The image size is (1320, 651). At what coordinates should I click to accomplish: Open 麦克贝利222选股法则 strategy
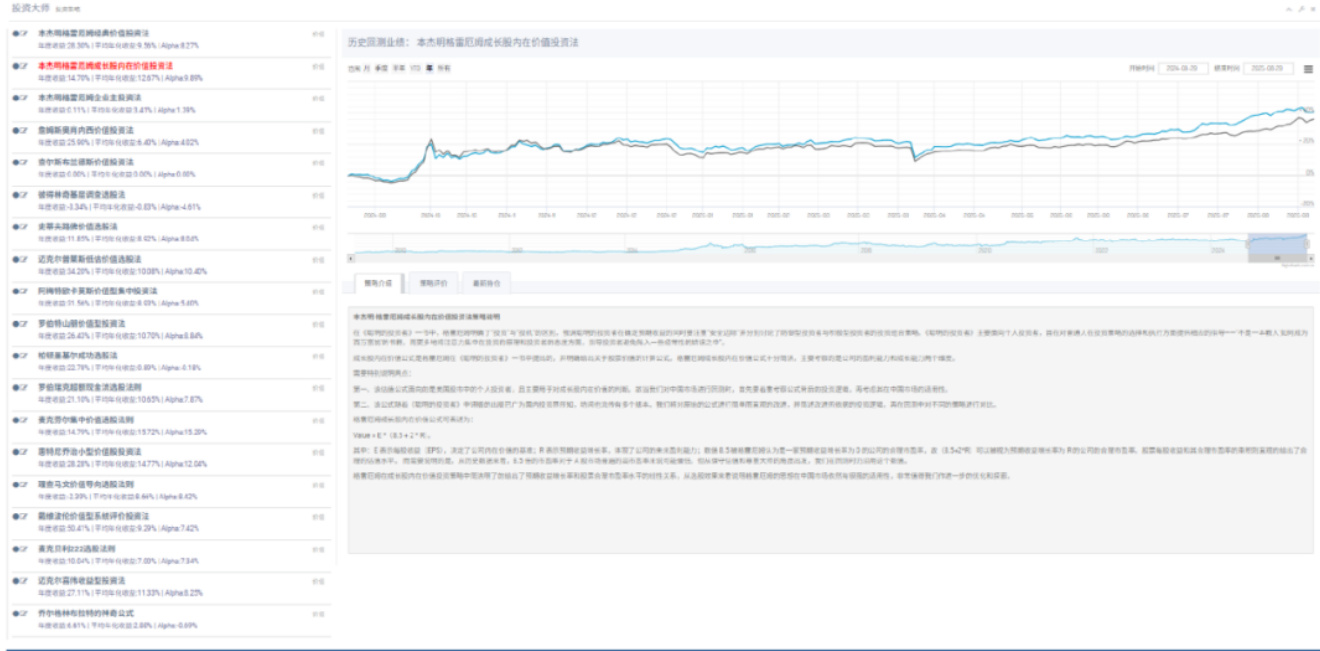point(76,549)
